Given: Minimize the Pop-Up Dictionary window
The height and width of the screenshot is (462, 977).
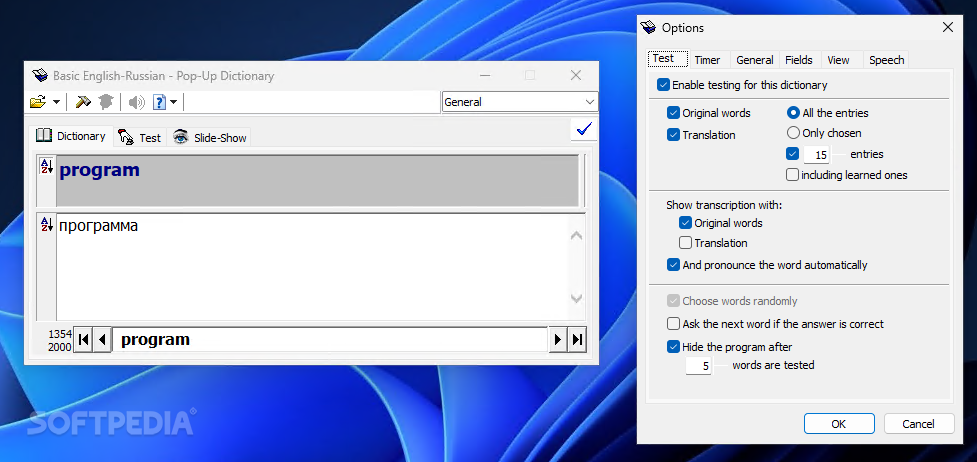Looking at the screenshot, I should click(x=485, y=75).
